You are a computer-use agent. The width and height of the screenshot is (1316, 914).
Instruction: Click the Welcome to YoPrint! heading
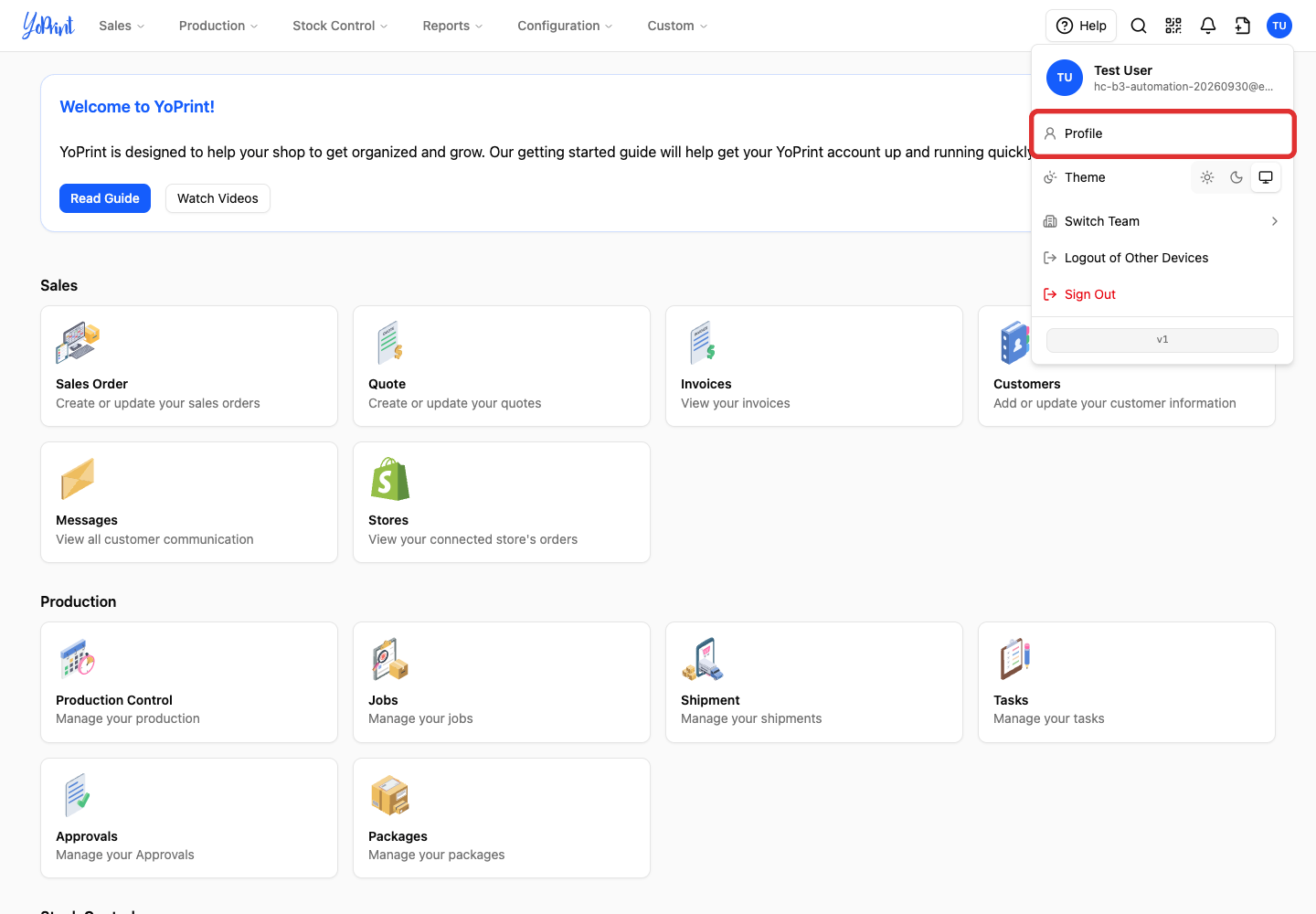click(x=137, y=107)
